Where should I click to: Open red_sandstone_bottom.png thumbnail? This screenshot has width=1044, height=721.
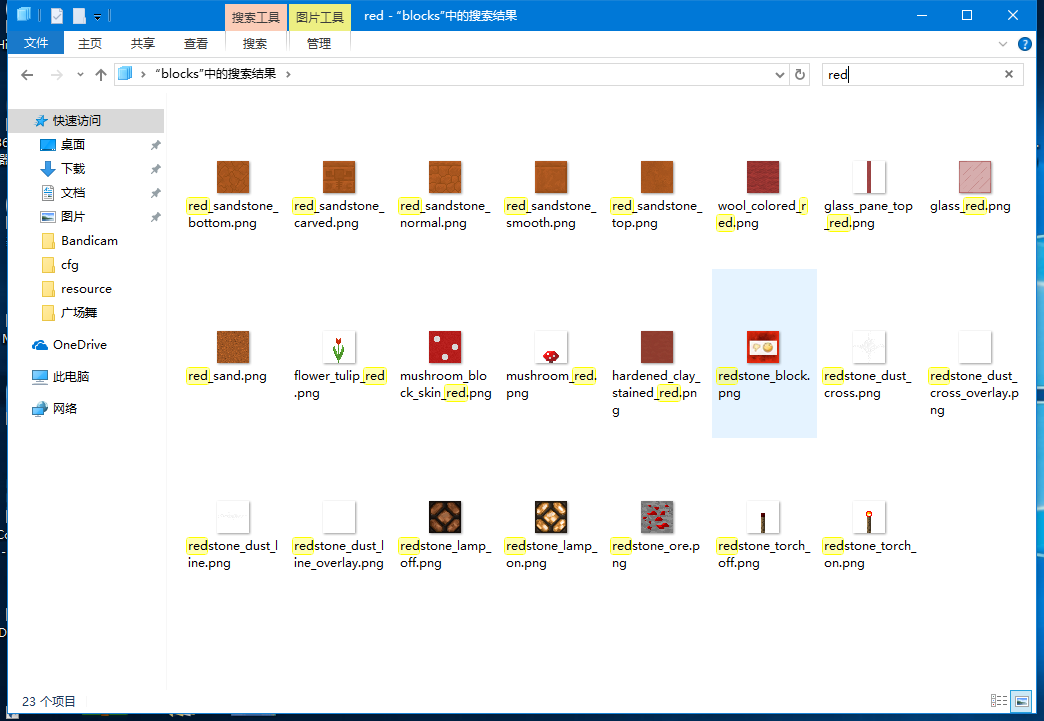point(232,177)
